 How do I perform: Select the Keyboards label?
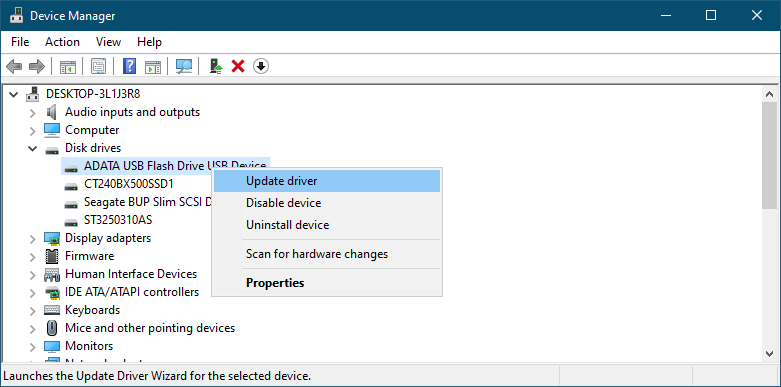pyautogui.click(x=93, y=310)
